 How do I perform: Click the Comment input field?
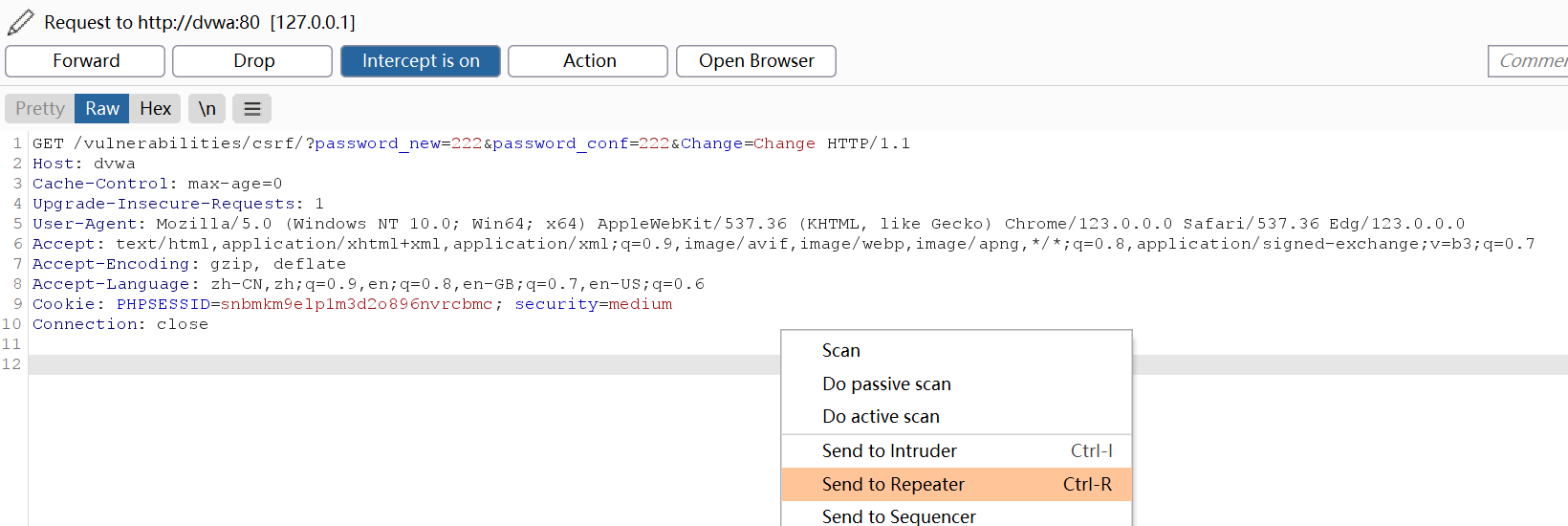(x=1530, y=61)
